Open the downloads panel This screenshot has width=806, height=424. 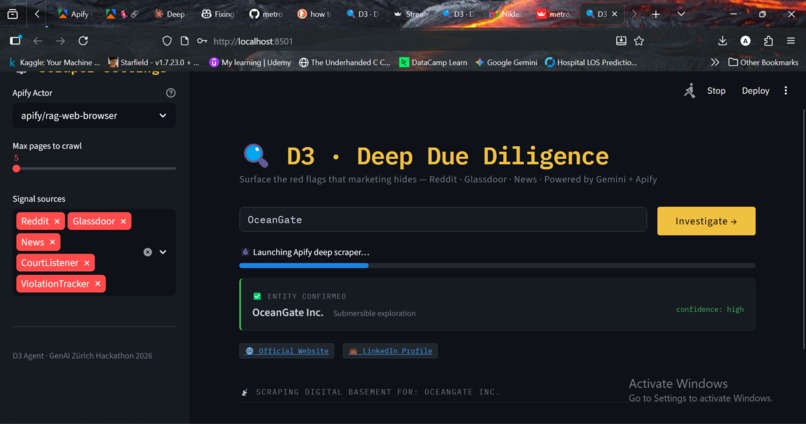(x=722, y=41)
